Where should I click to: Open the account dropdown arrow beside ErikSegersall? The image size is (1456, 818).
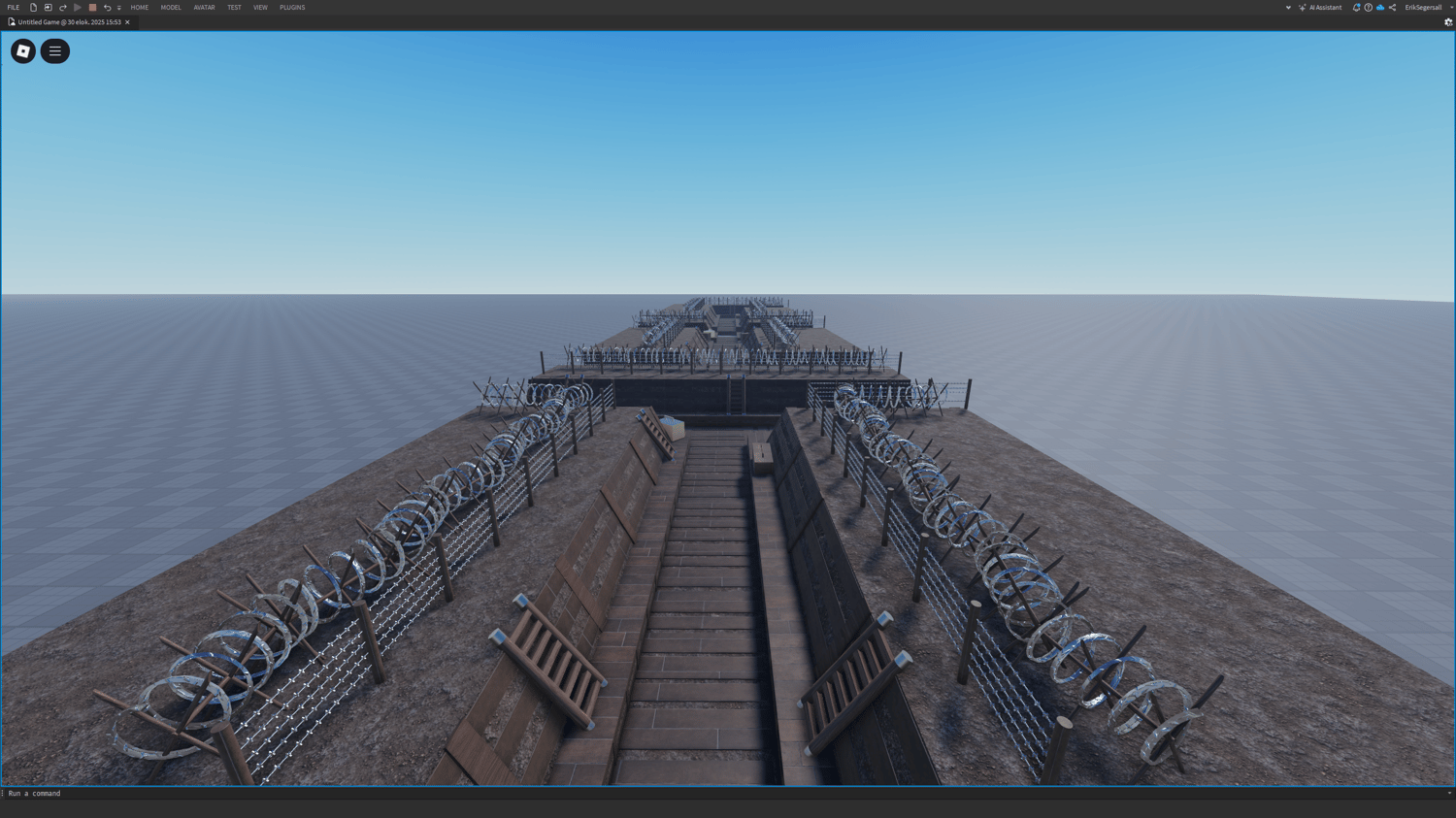pyautogui.click(x=1451, y=8)
